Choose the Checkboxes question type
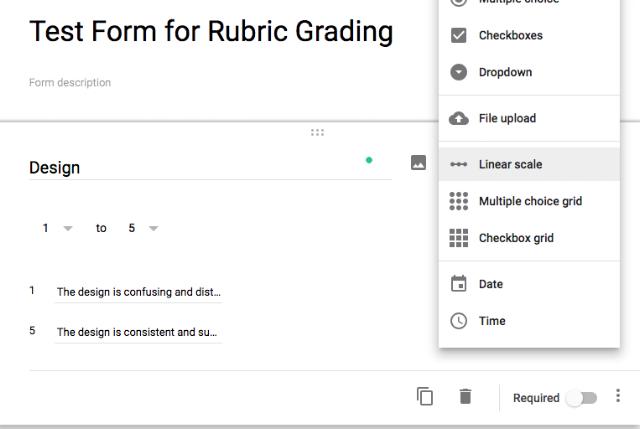The height and width of the screenshot is (429, 640). pos(529,36)
